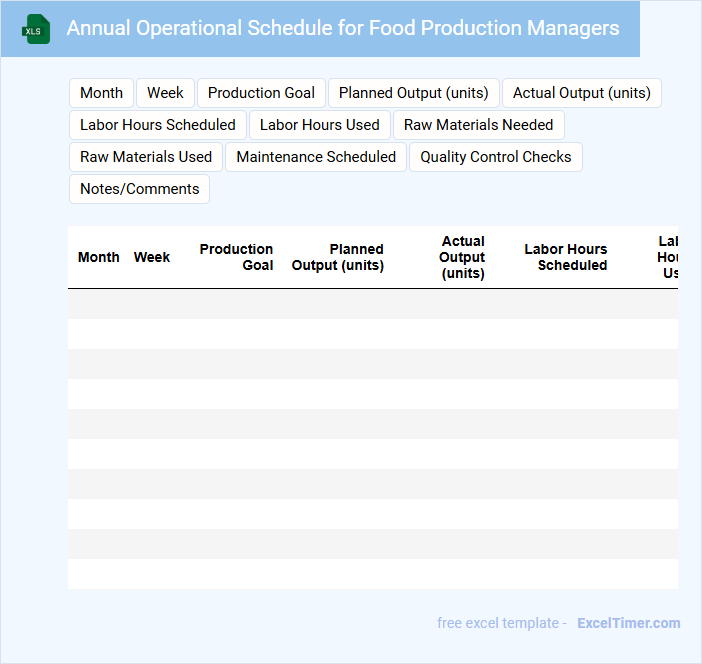Select the Raw Materials Used tag

click(146, 157)
